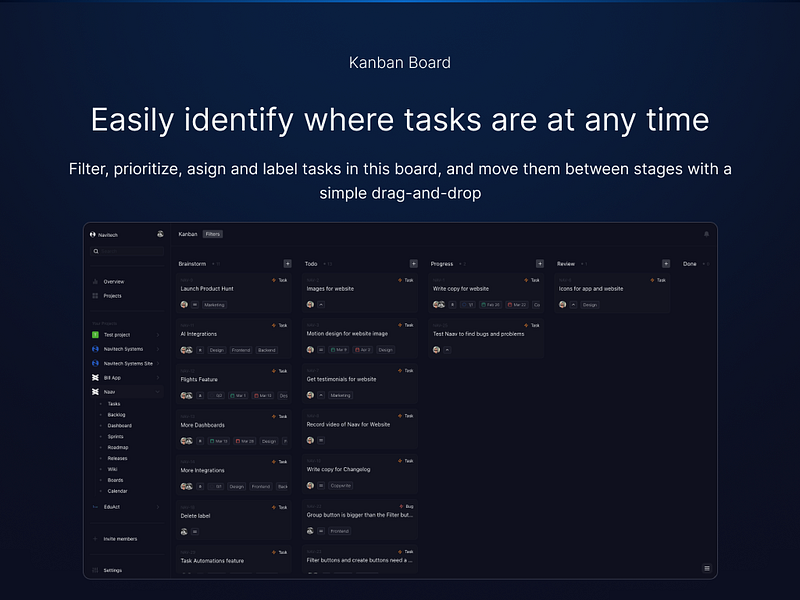Click the search magnifier icon

tap(96, 251)
